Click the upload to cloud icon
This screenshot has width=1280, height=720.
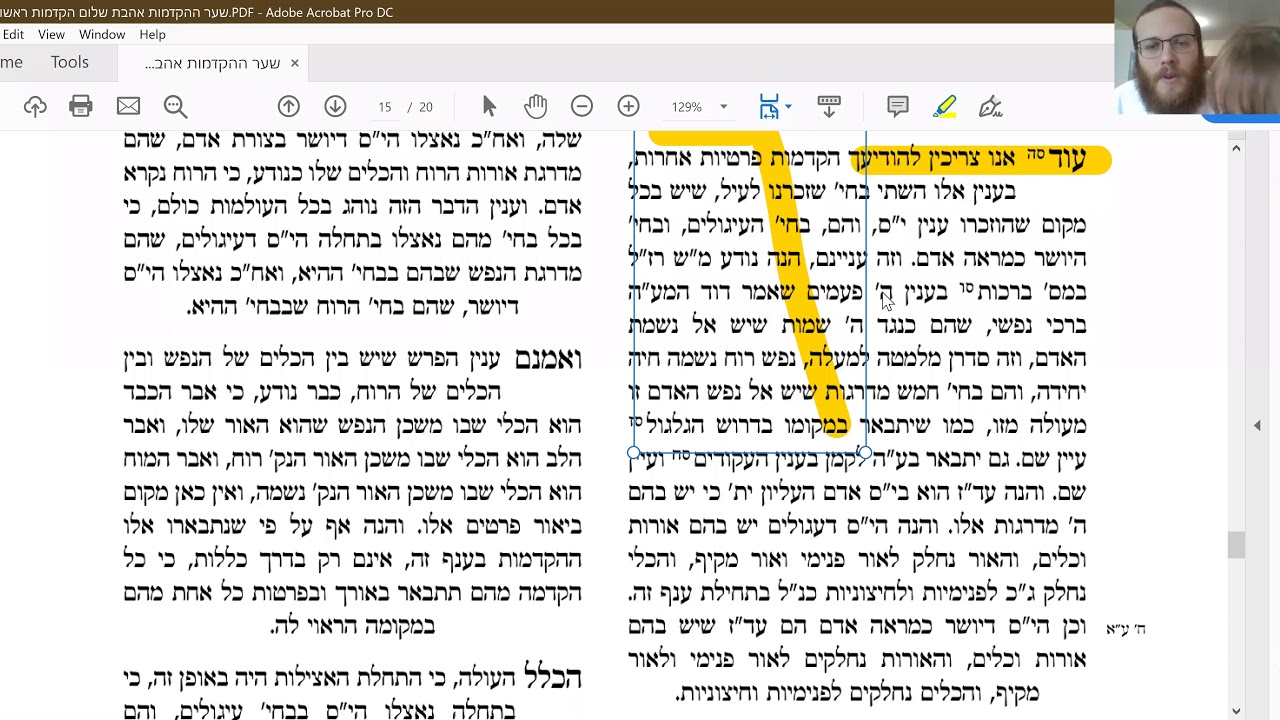click(35, 106)
